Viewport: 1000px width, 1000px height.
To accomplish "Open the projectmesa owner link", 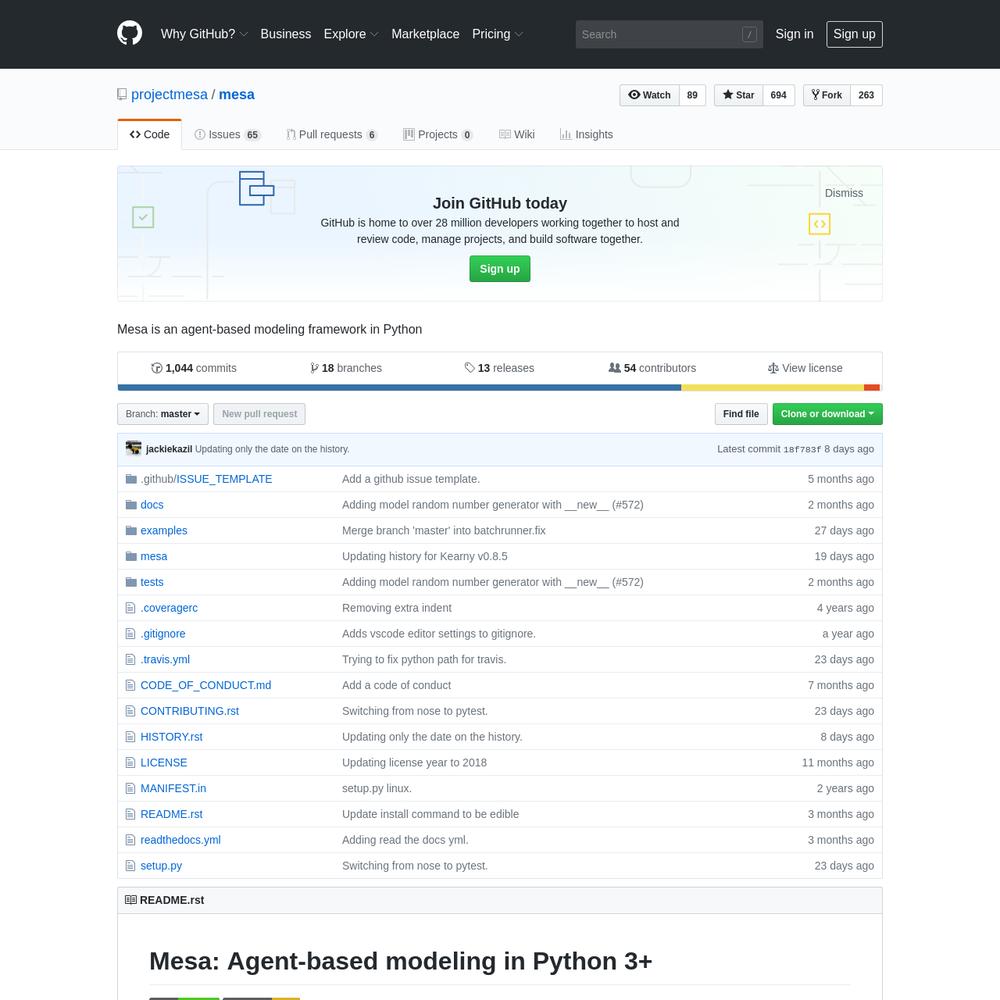I will [x=169, y=94].
